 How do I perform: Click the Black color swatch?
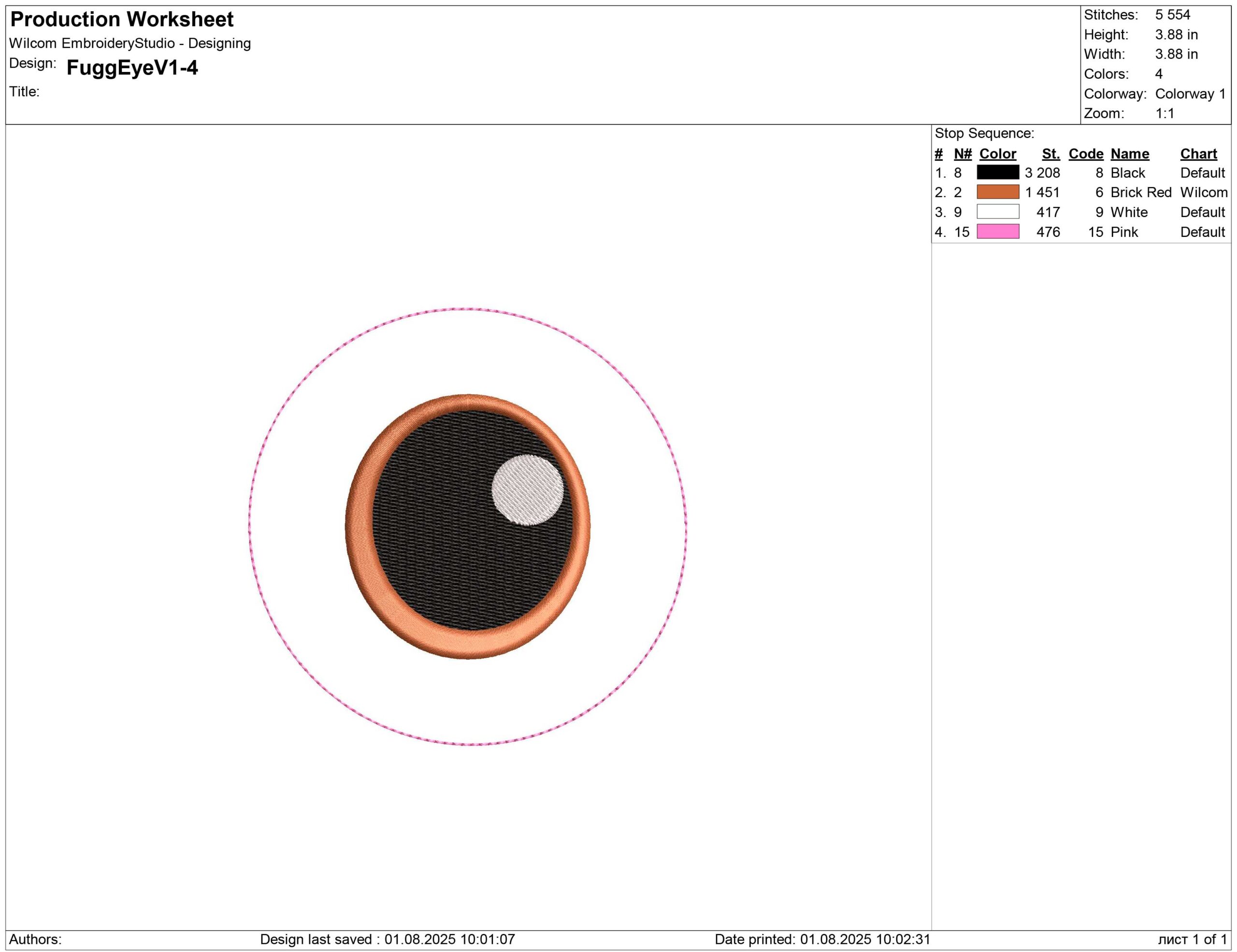pos(997,172)
